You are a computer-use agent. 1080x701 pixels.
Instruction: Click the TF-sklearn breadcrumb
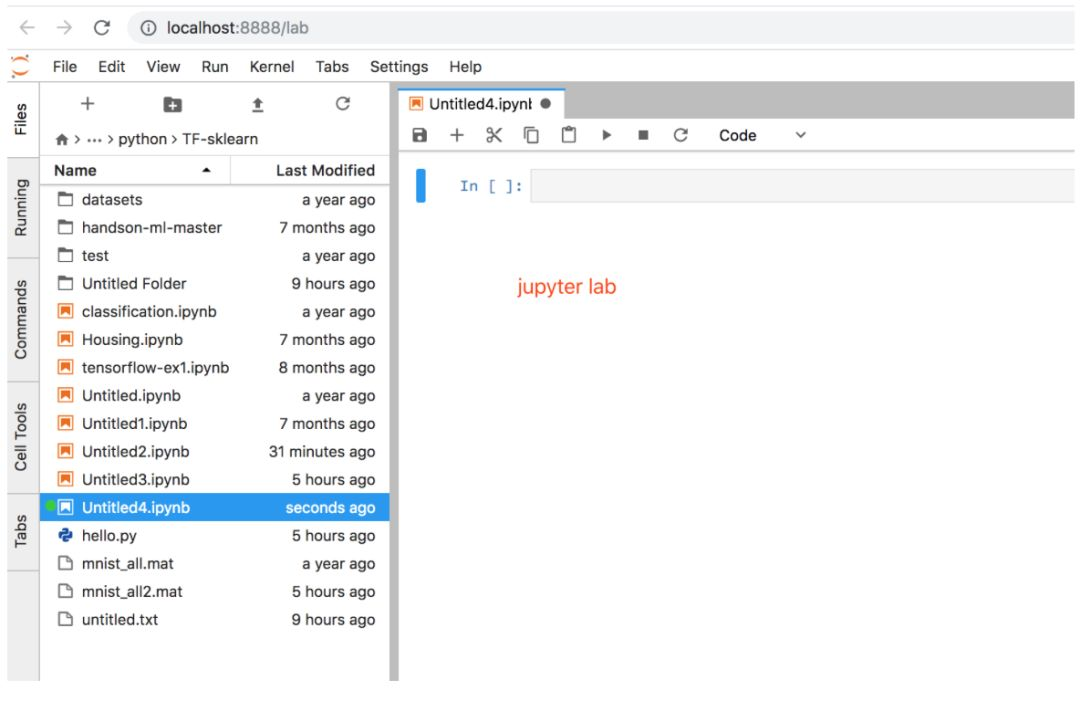click(x=220, y=139)
